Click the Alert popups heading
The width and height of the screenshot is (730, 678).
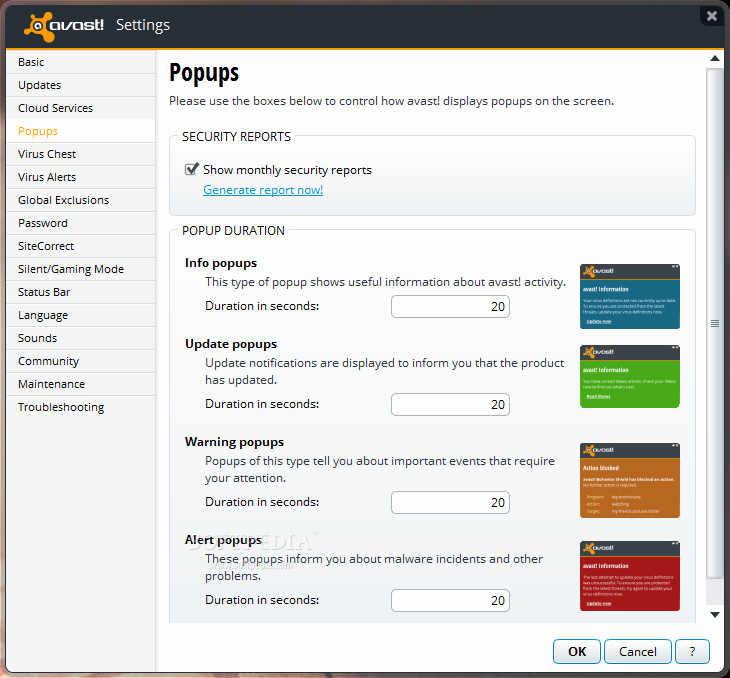(223, 540)
